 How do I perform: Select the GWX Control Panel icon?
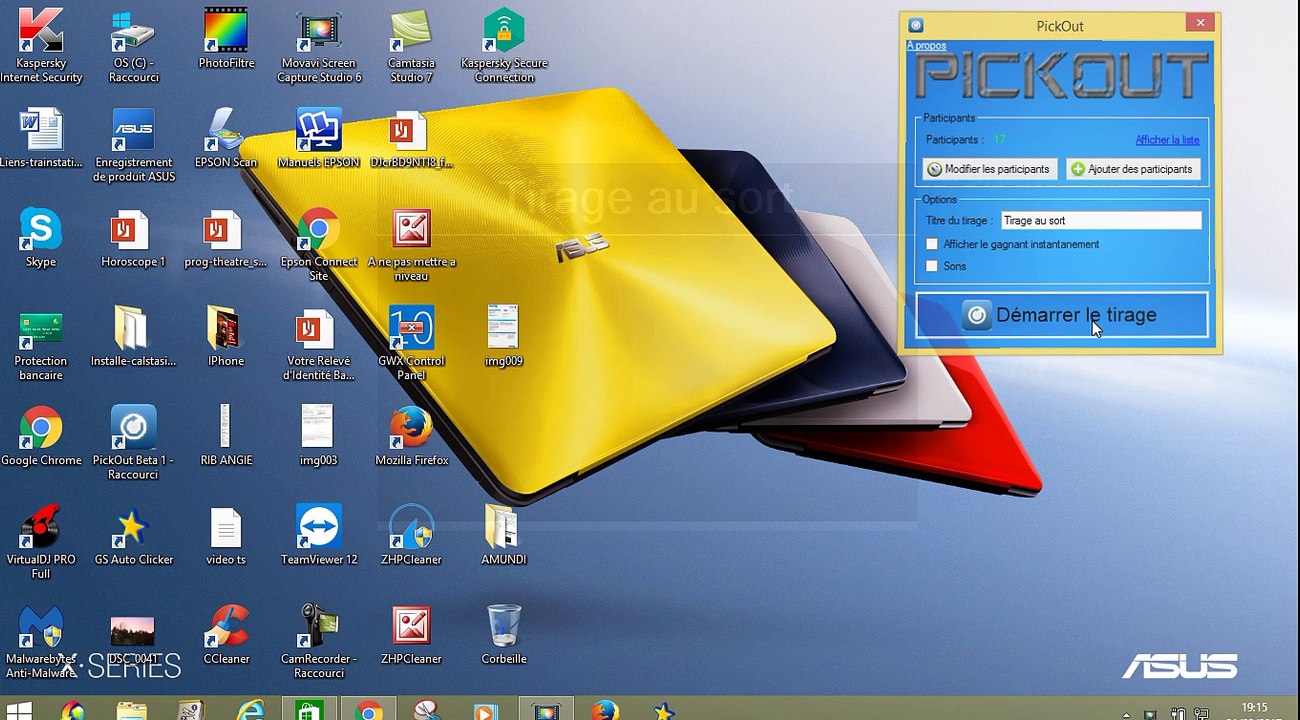(x=411, y=343)
